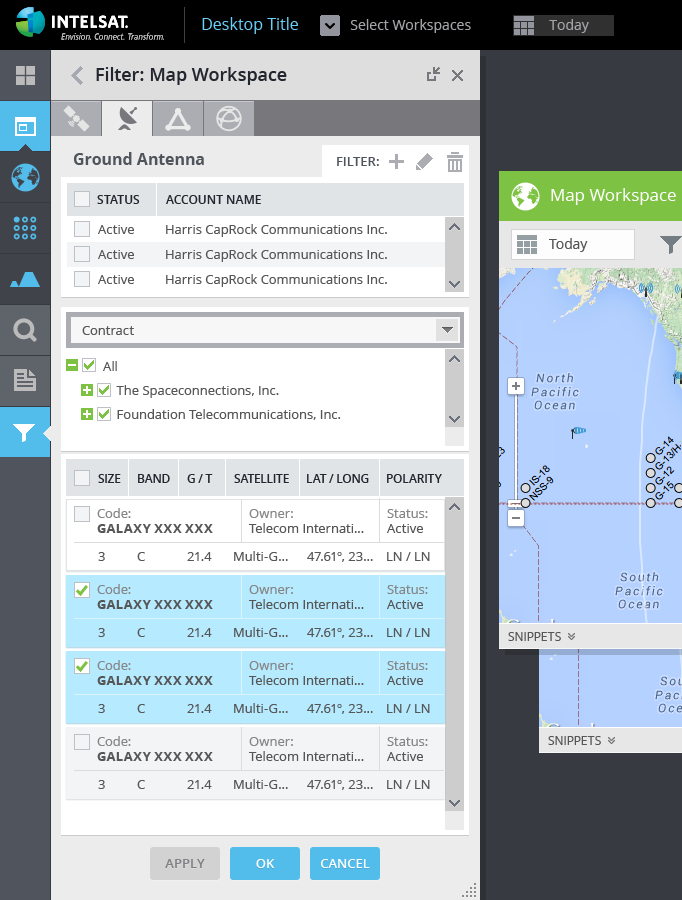Click antenna list scroll down arrow

(x=455, y=803)
